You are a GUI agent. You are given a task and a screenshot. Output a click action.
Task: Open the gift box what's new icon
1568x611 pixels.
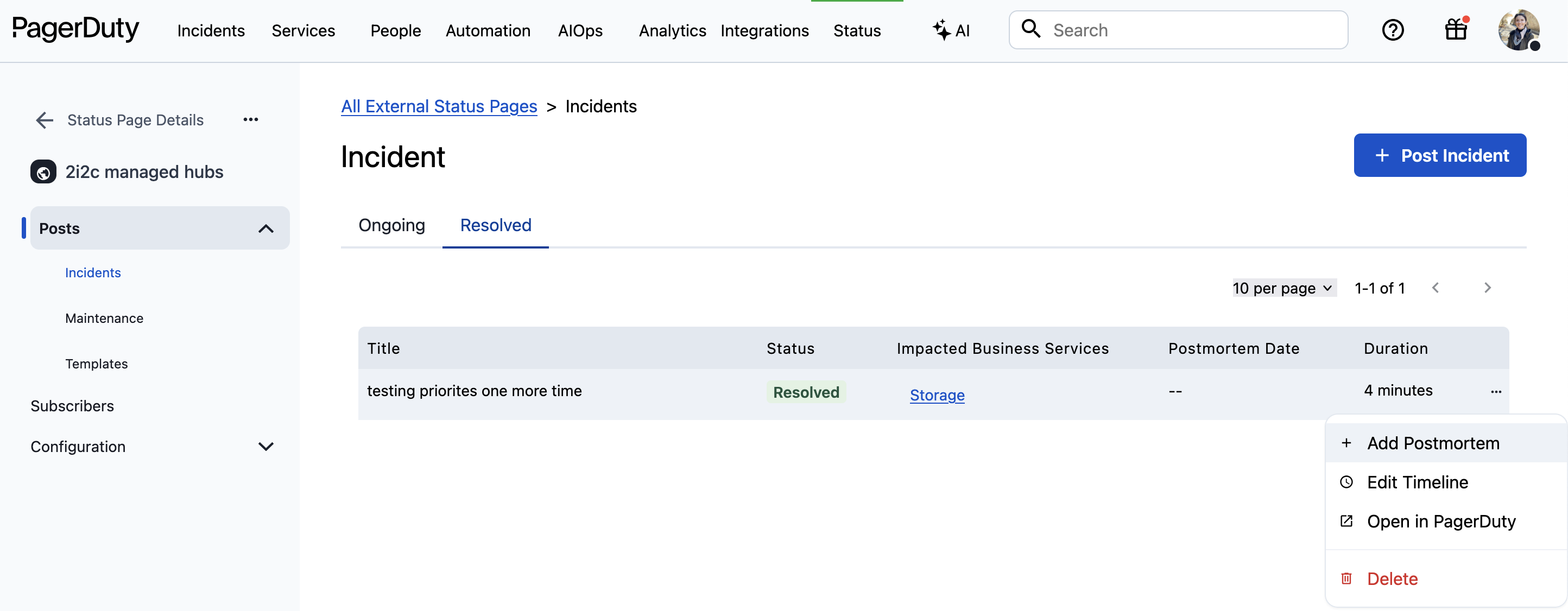(1456, 29)
